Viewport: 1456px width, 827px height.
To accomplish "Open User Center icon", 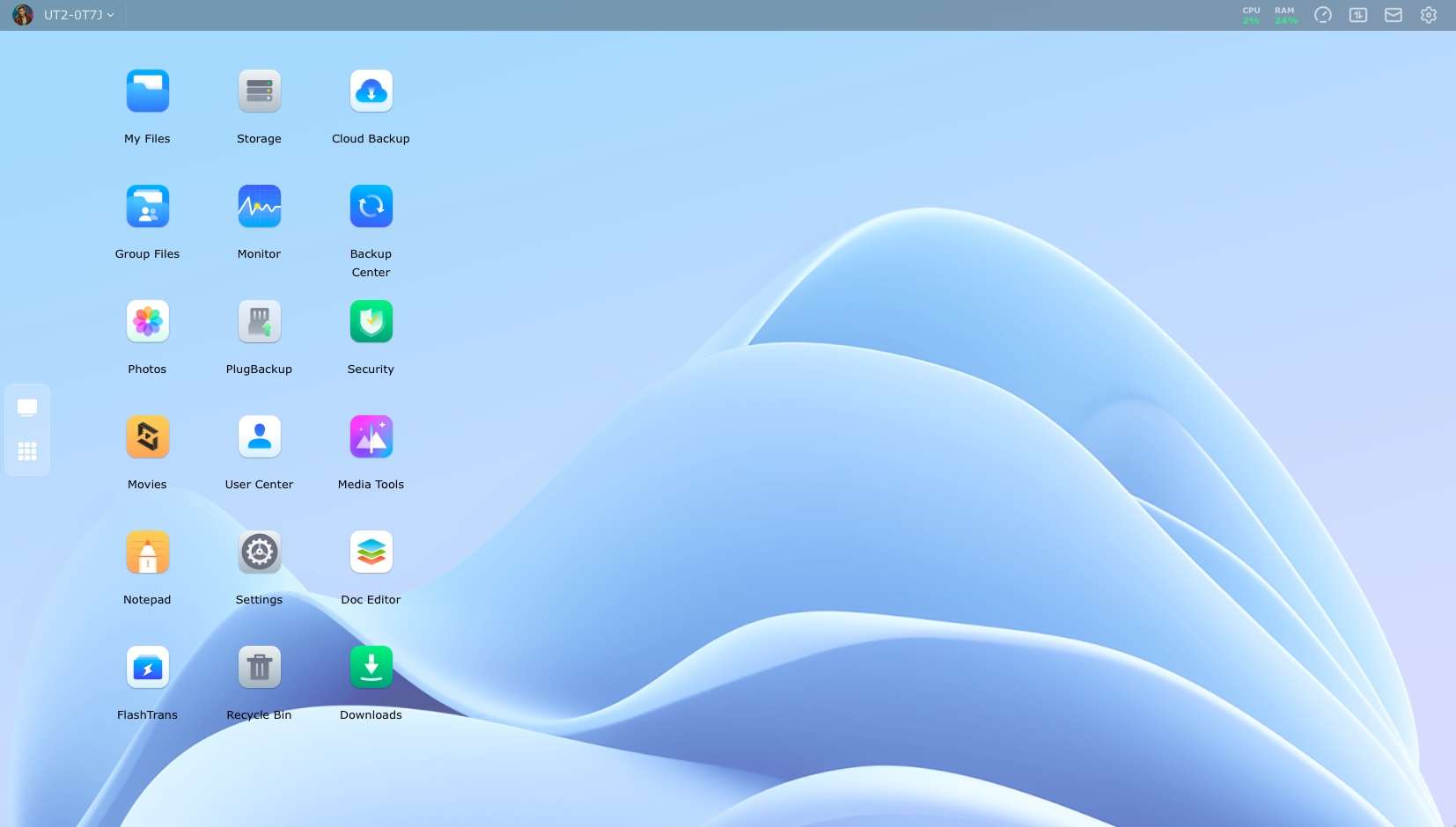I will (259, 437).
